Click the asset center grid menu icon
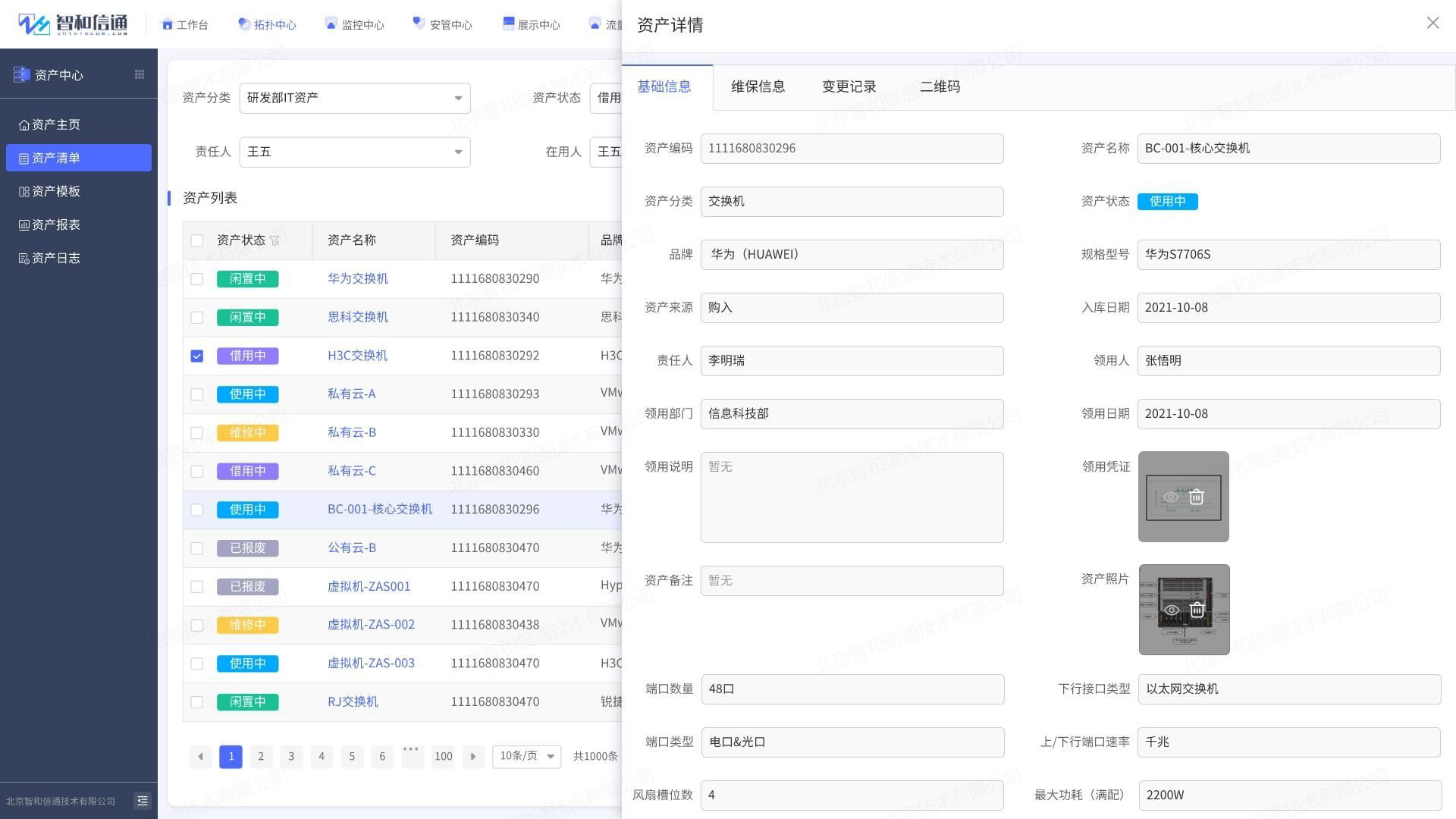Viewport: 1456px width, 819px height. [140, 74]
